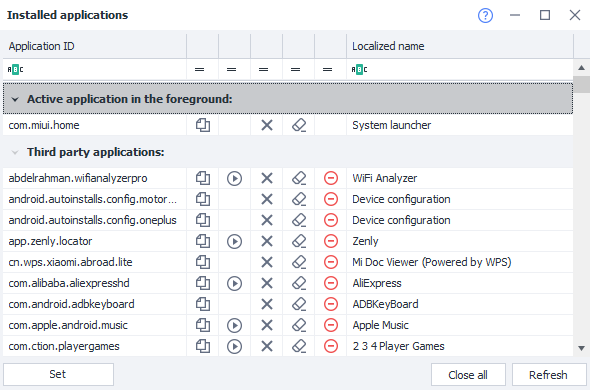Image resolution: width=590 pixels, height=390 pixels.
Task: Clear AliExpress app data
Action: pos(299,283)
